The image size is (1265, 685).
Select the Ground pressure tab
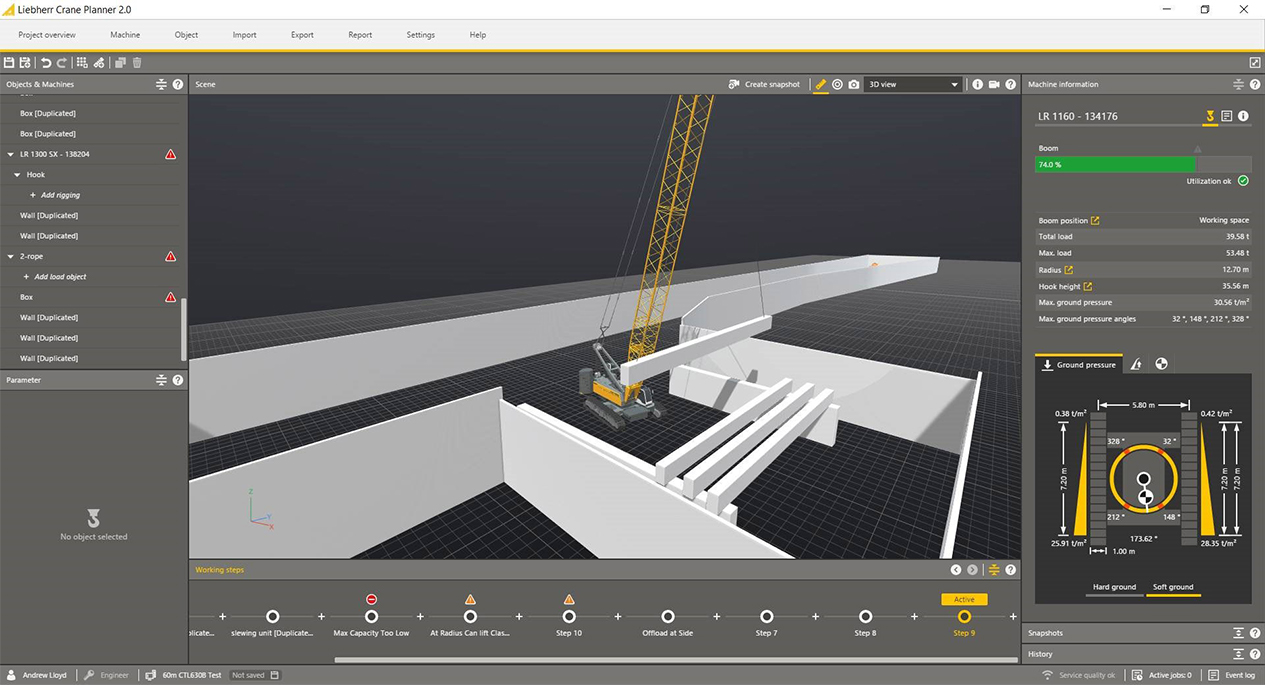pos(1078,365)
